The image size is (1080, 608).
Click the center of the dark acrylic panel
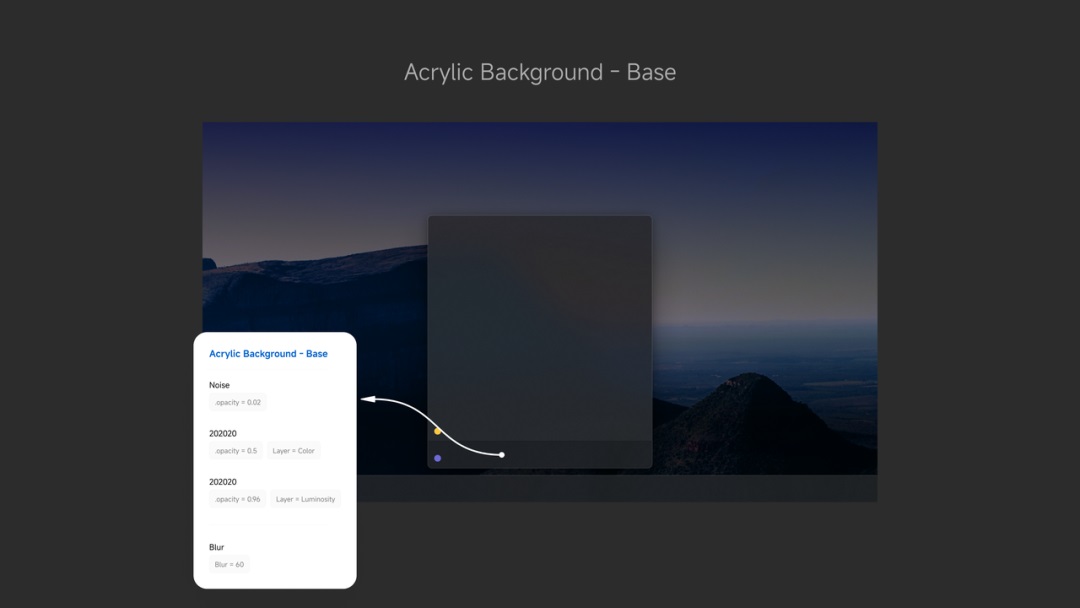tap(540, 330)
